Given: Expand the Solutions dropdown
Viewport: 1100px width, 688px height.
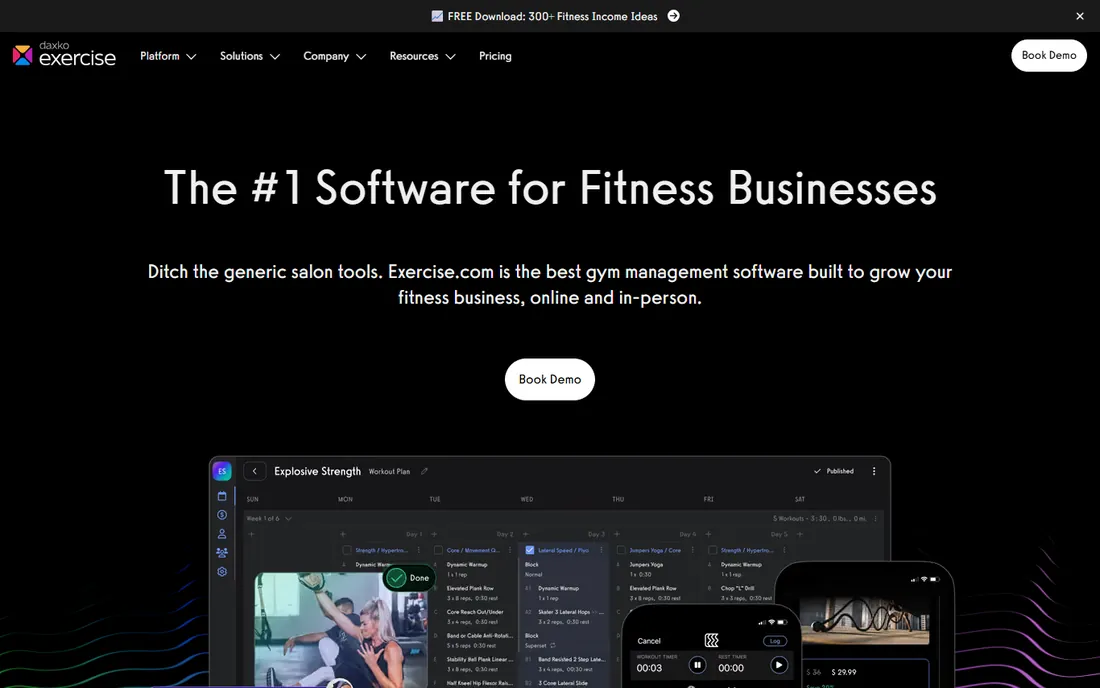Looking at the screenshot, I should (250, 56).
